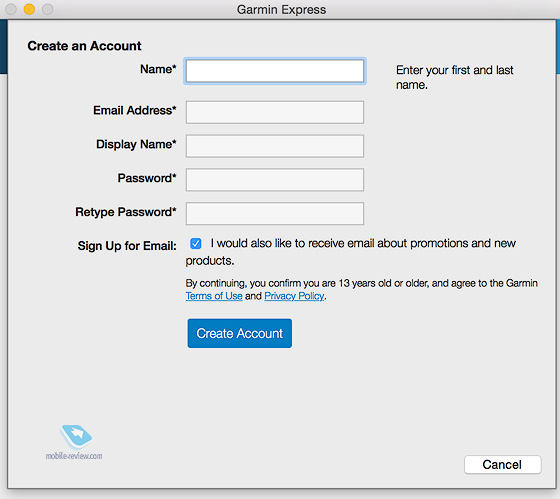
Task: Click the 'Enter your first and last name' hint
Action: click(x=454, y=78)
